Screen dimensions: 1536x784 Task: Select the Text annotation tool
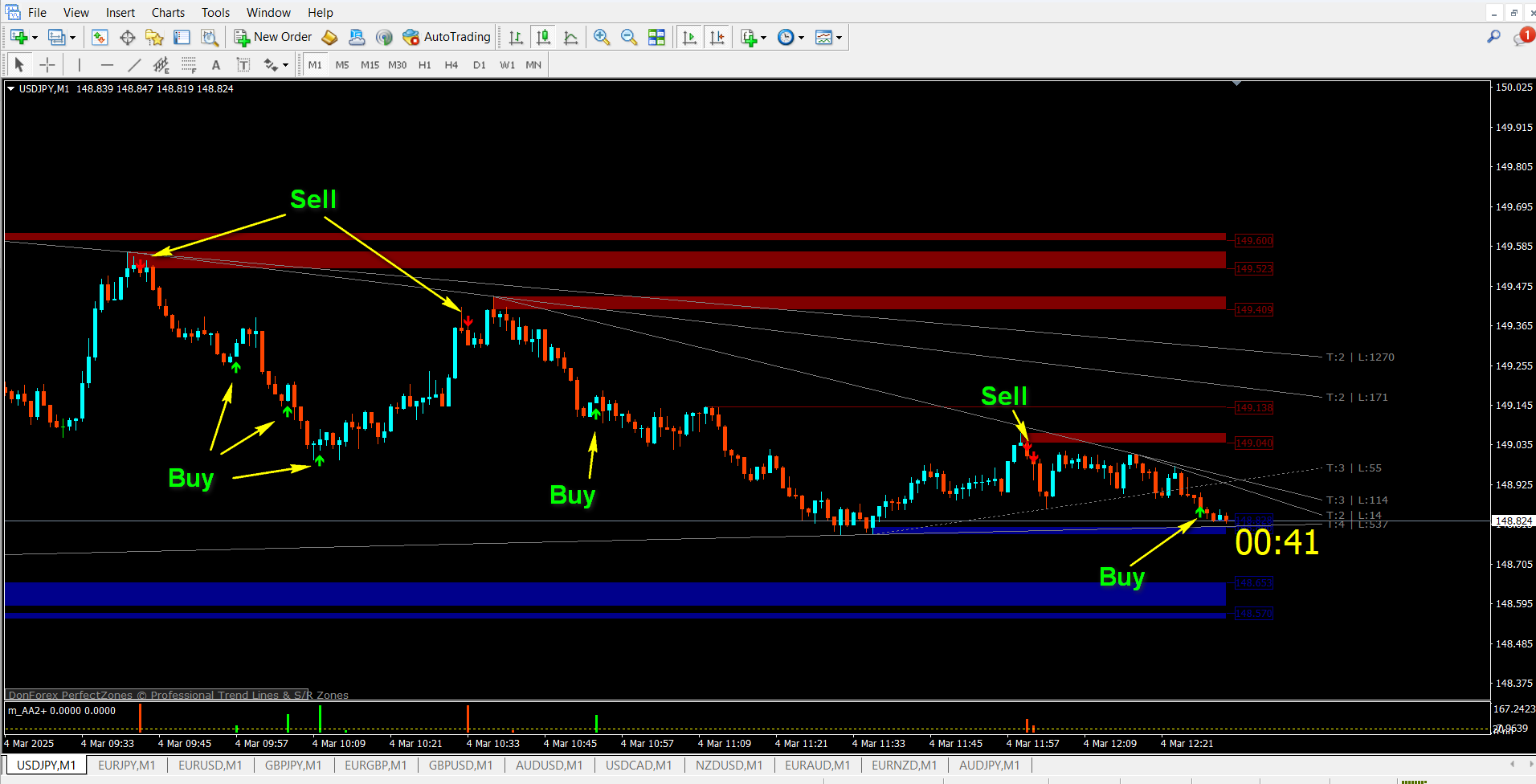[x=216, y=64]
